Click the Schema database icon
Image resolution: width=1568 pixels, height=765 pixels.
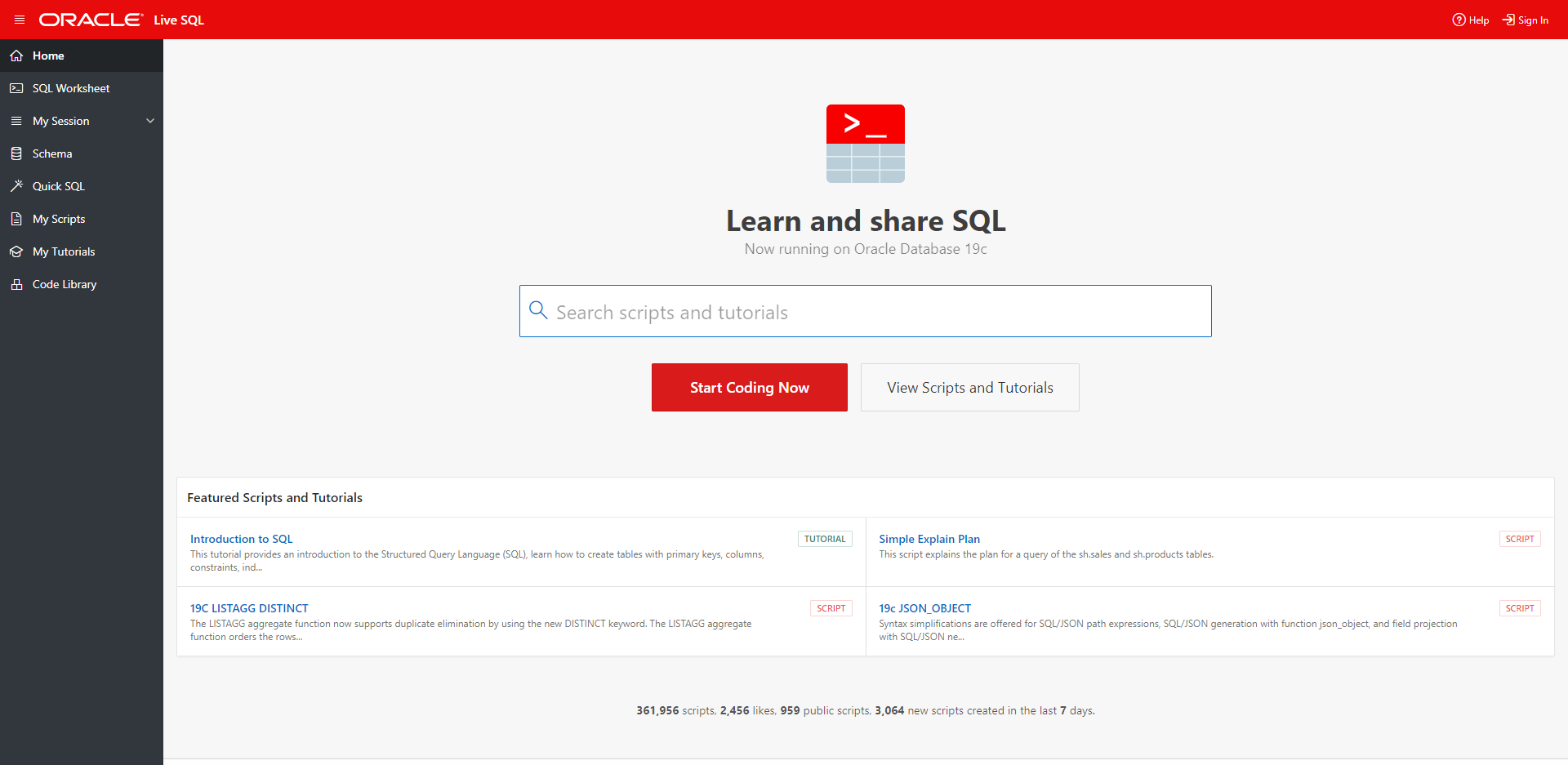point(16,153)
